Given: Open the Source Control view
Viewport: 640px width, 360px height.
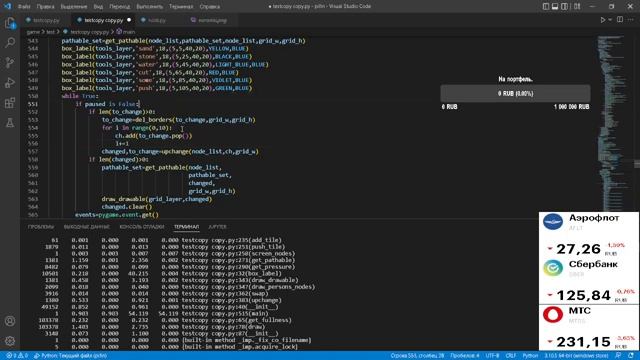Looking at the screenshot, I should click(10, 62).
